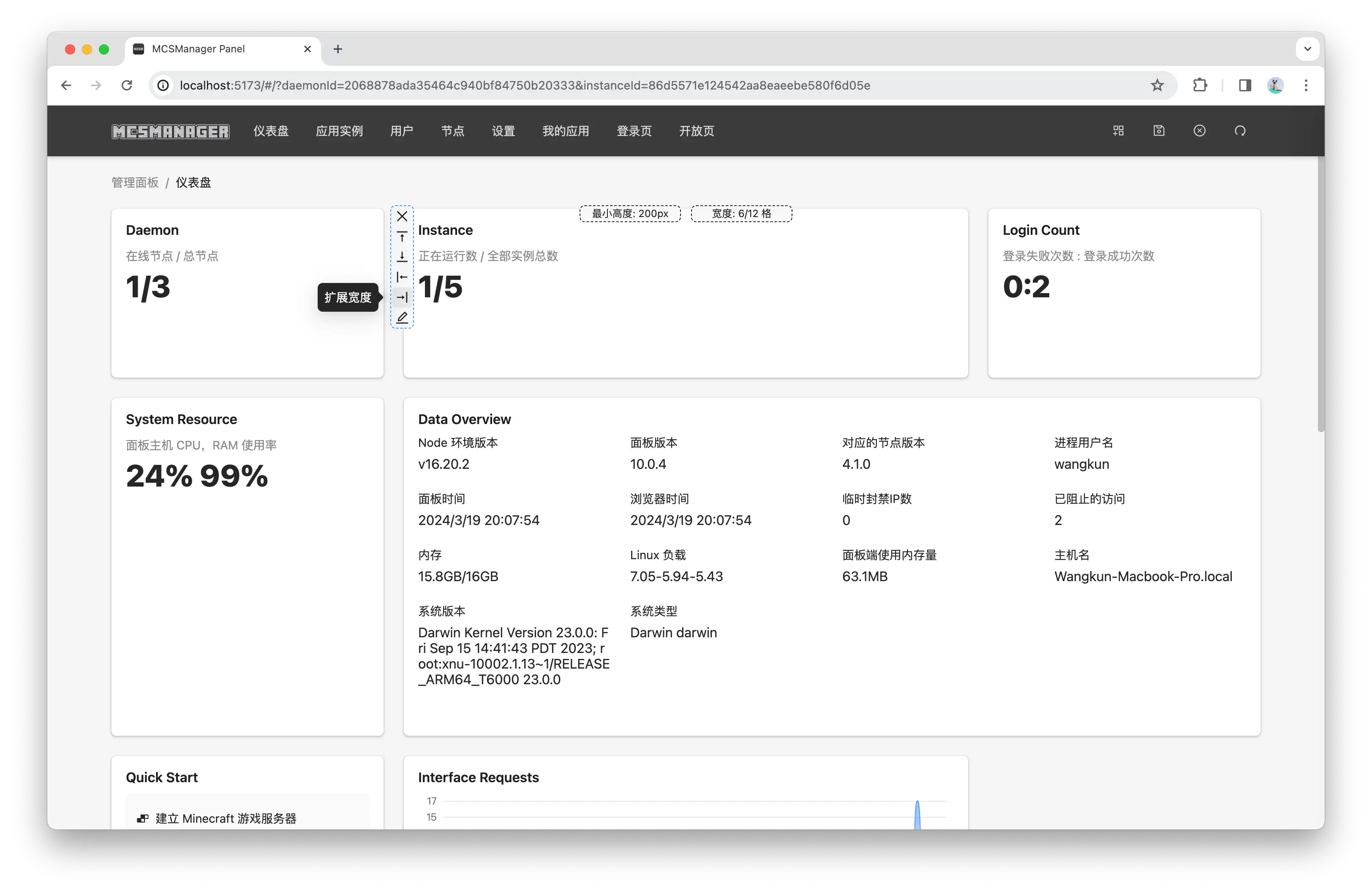Shrink the Instance card width icon

(x=403, y=277)
